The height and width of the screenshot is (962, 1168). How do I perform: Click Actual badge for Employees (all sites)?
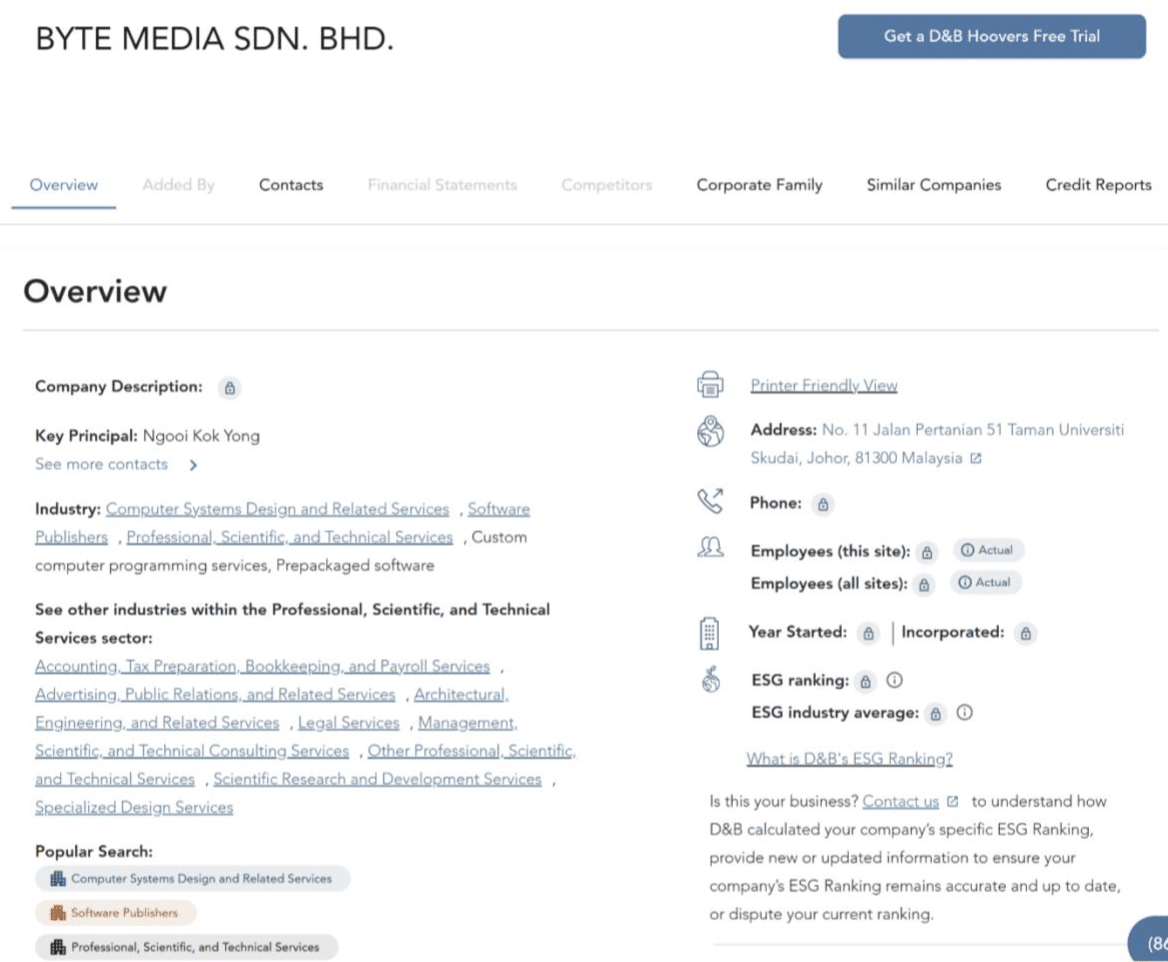[x=986, y=582]
